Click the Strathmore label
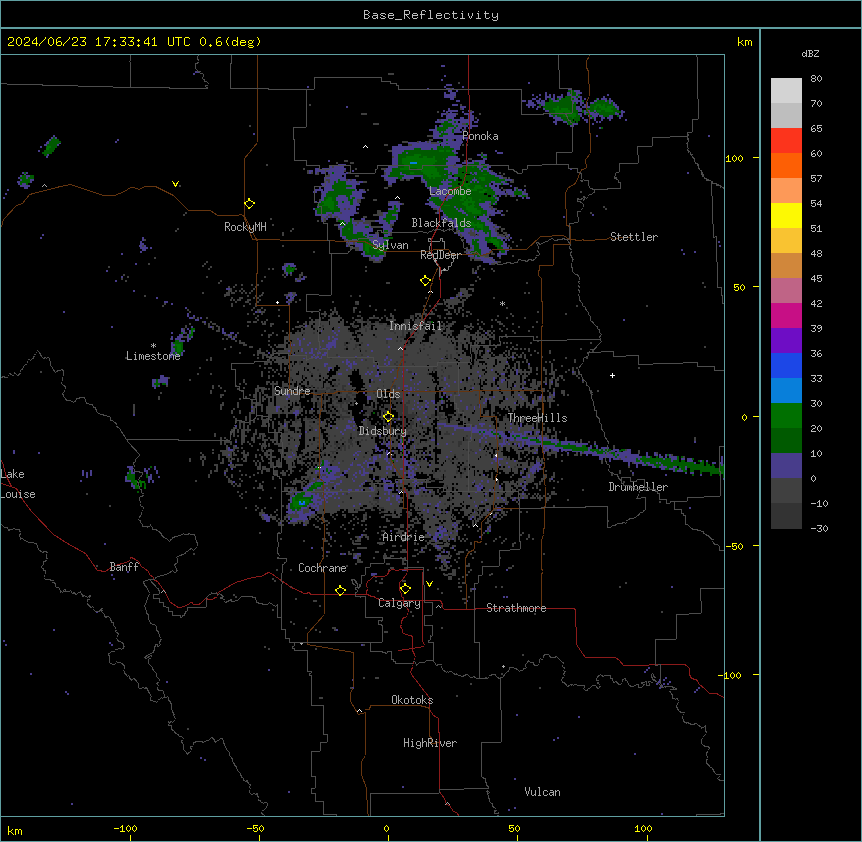 pos(516,608)
